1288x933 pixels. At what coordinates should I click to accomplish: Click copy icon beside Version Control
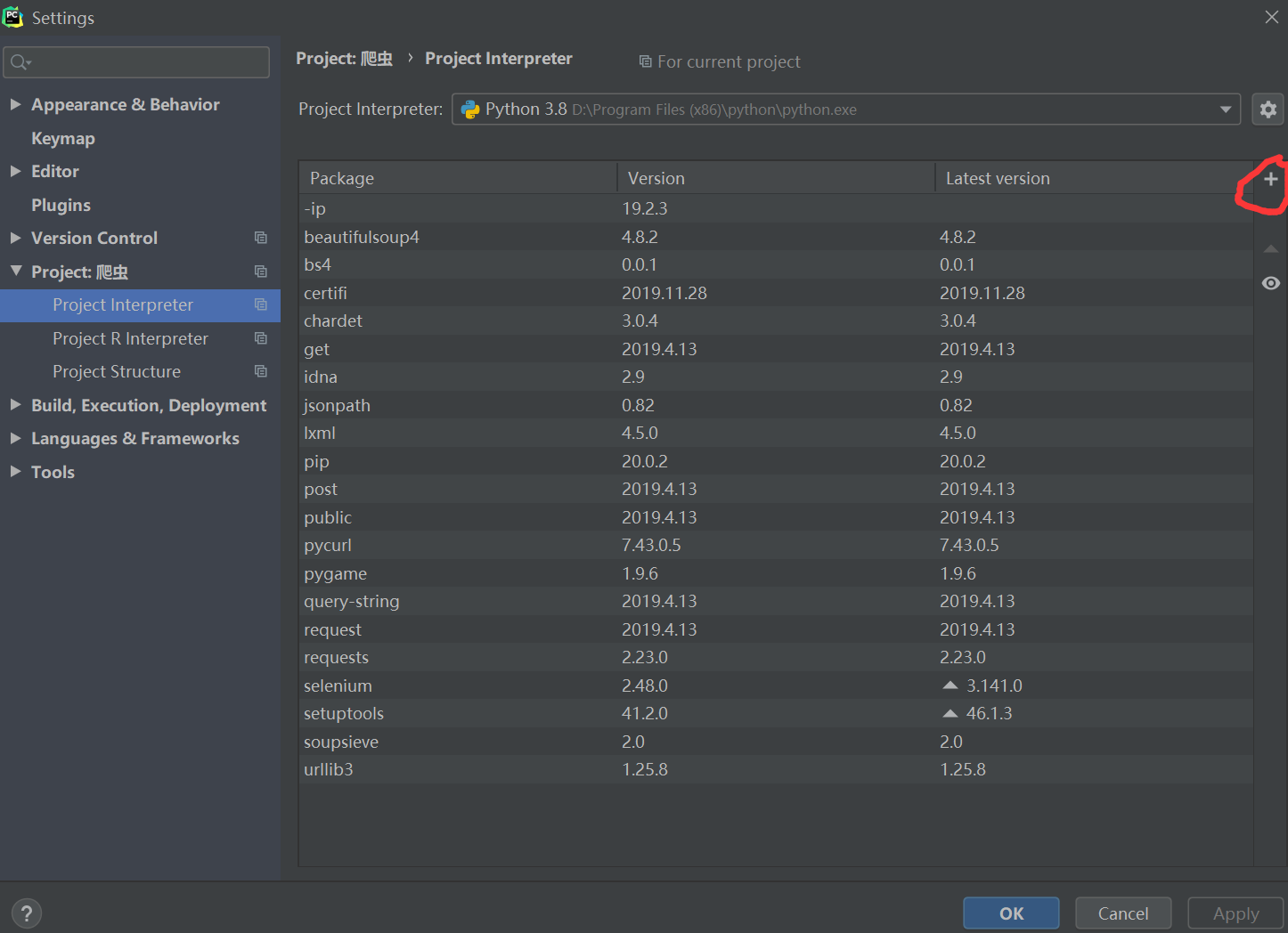(261, 238)
